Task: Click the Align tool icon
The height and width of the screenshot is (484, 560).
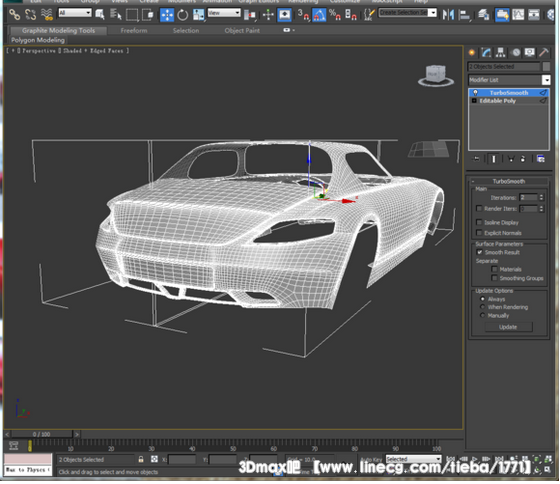Action: click(x=464, y=15)
